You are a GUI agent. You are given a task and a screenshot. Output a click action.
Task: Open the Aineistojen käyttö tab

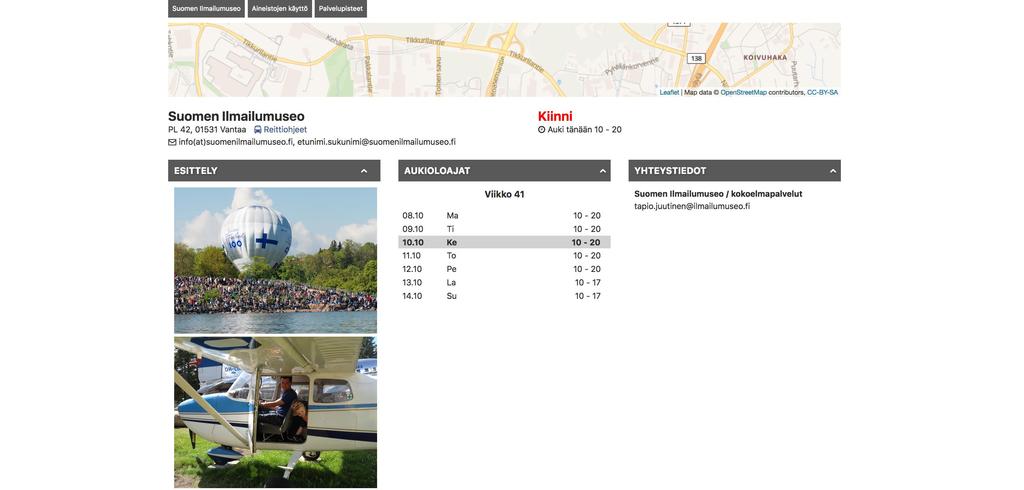click(x=280, y=8)
